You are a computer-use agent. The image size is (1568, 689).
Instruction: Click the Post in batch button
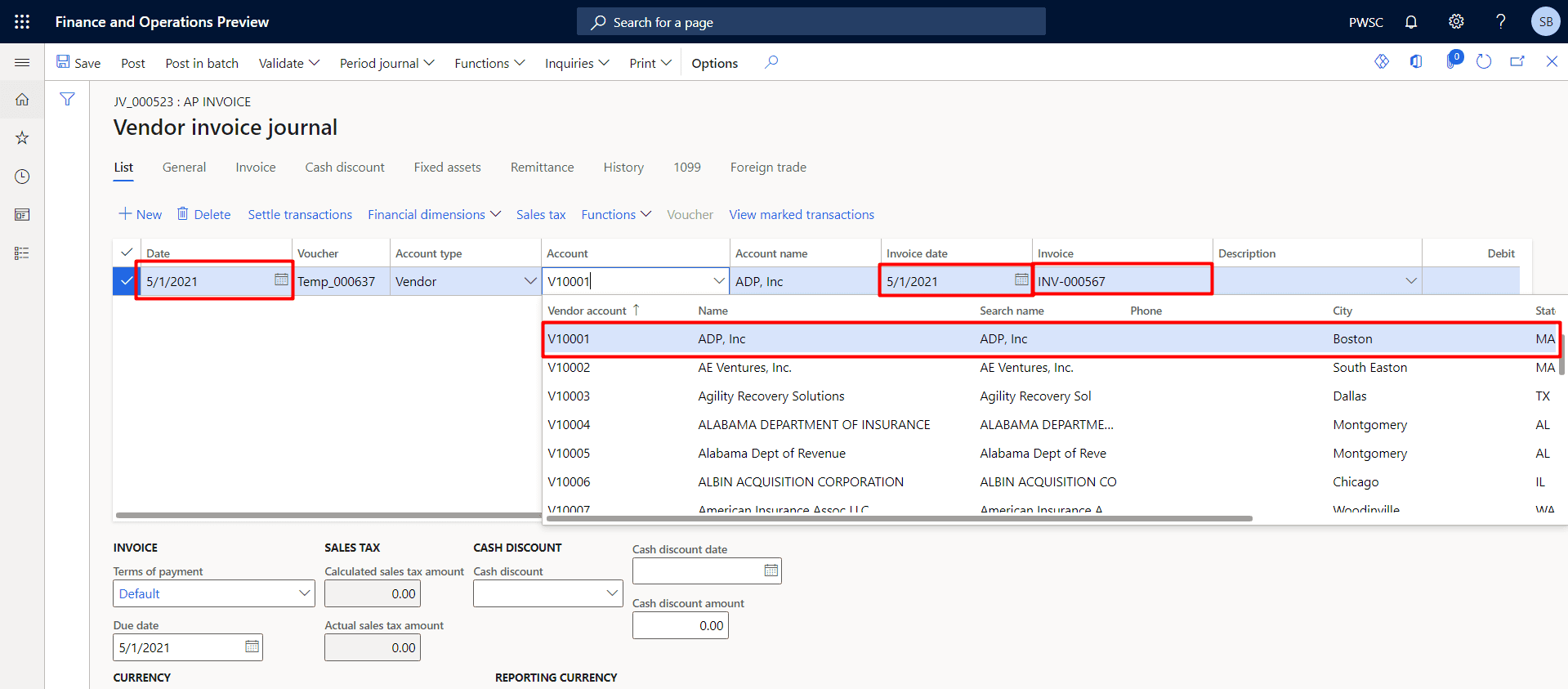202,63
